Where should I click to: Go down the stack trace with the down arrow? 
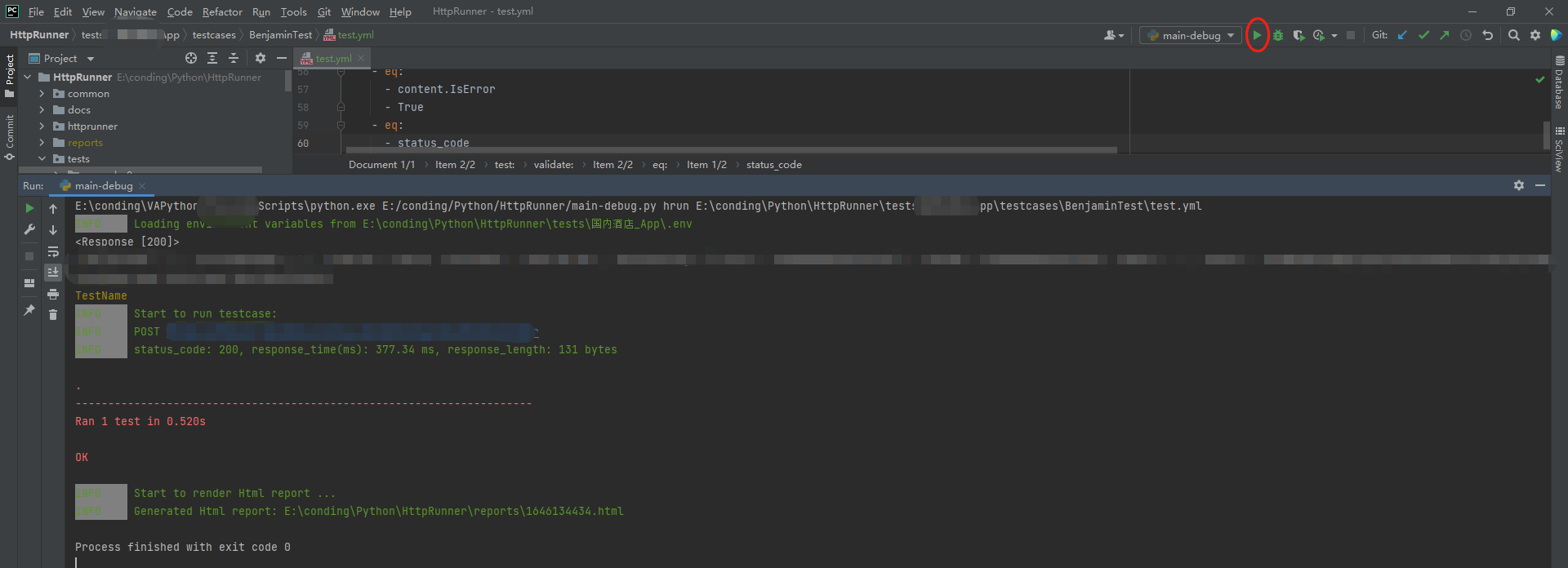click(x=53, y=229)
